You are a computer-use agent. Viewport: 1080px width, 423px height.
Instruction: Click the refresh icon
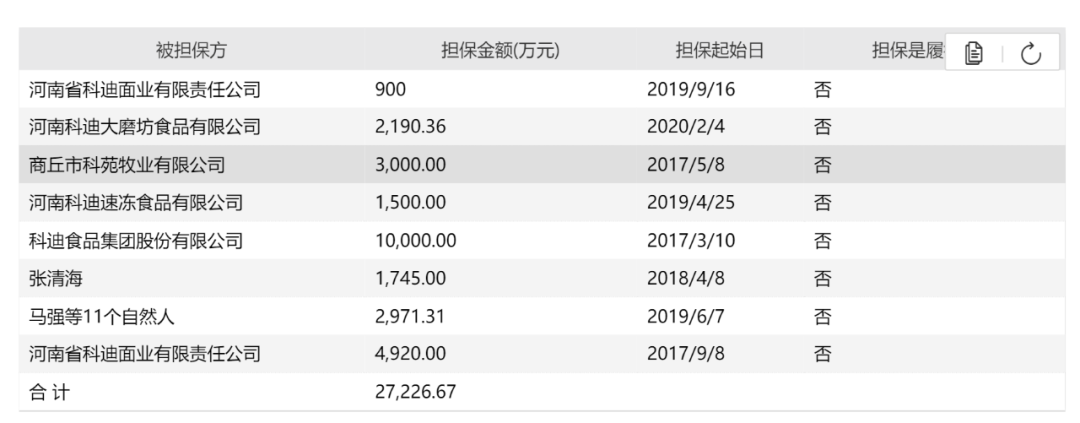[x=1030, y=53]
